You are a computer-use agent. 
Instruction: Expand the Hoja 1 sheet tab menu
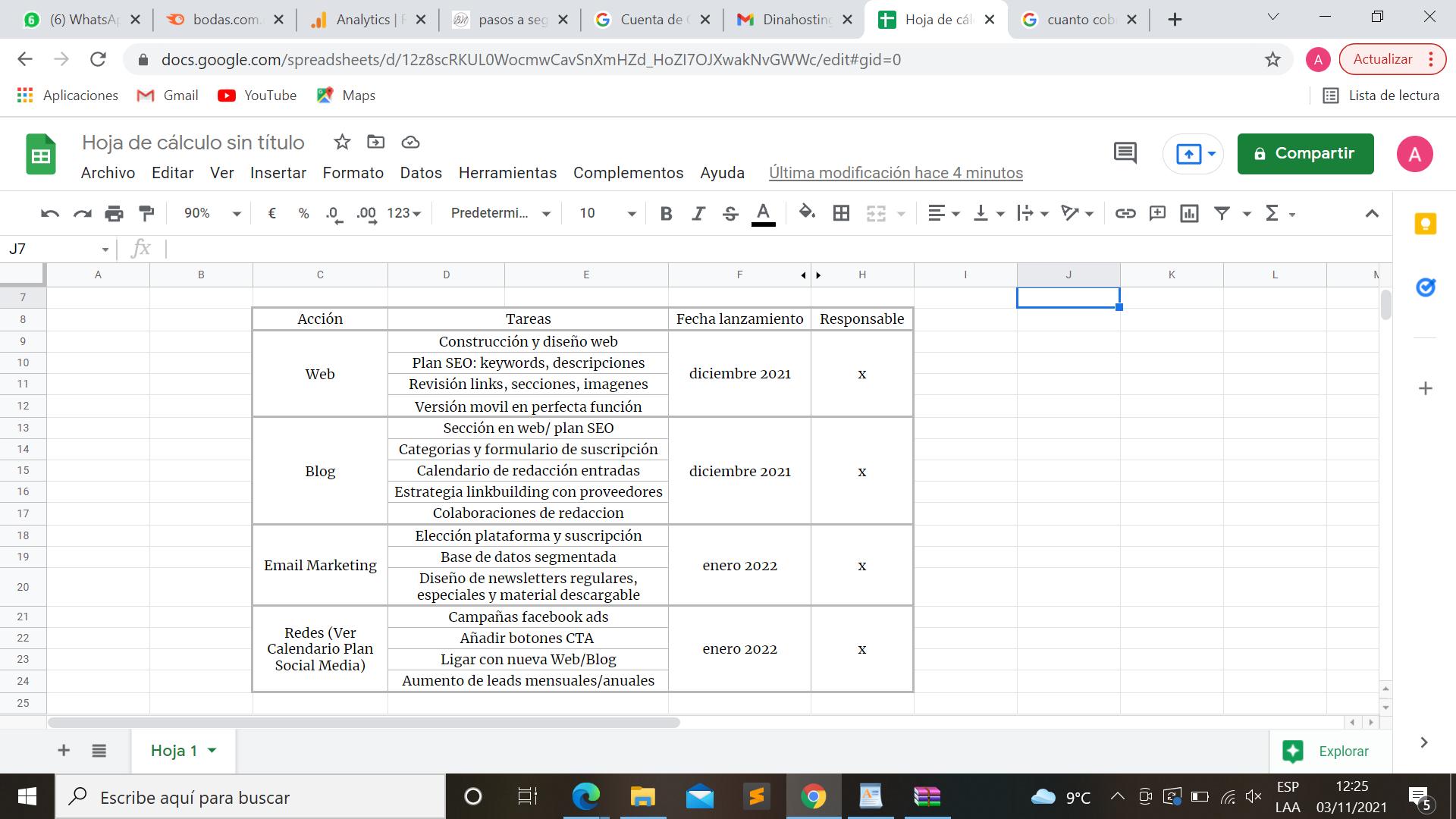pyautogui.click(x=212, y=751)
